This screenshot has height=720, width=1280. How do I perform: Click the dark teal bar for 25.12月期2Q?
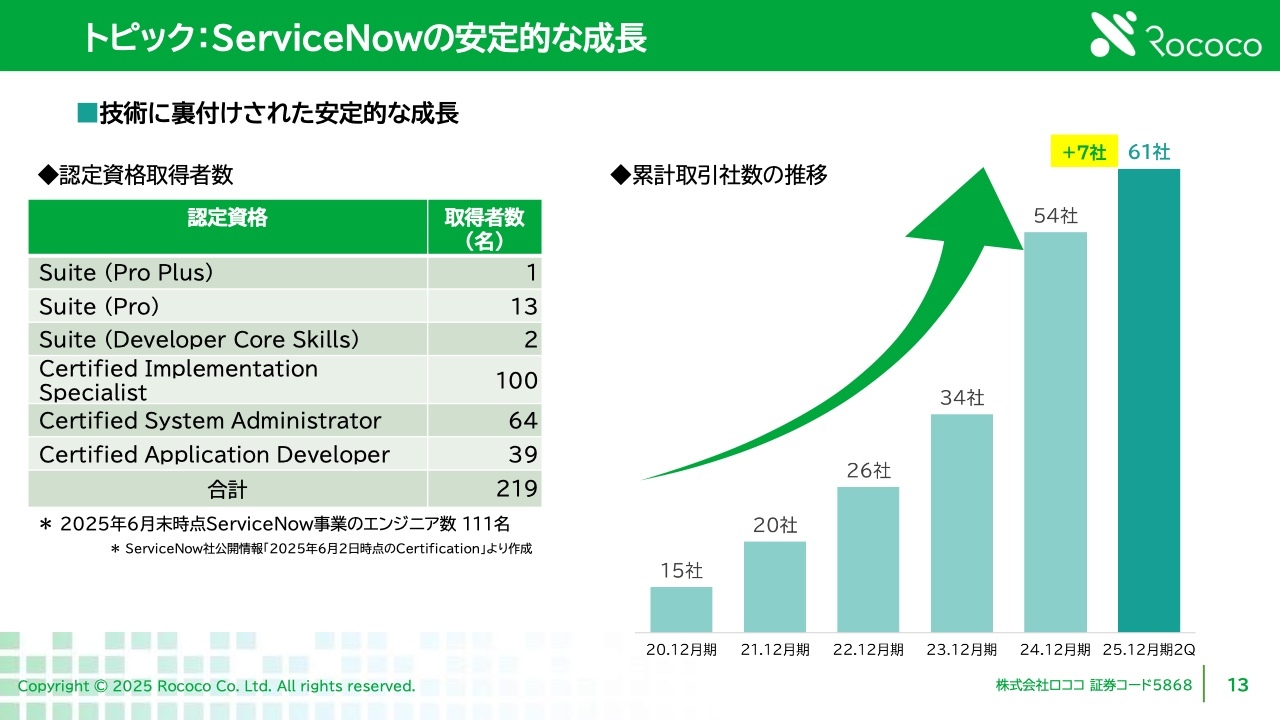tap(1149, 400)
